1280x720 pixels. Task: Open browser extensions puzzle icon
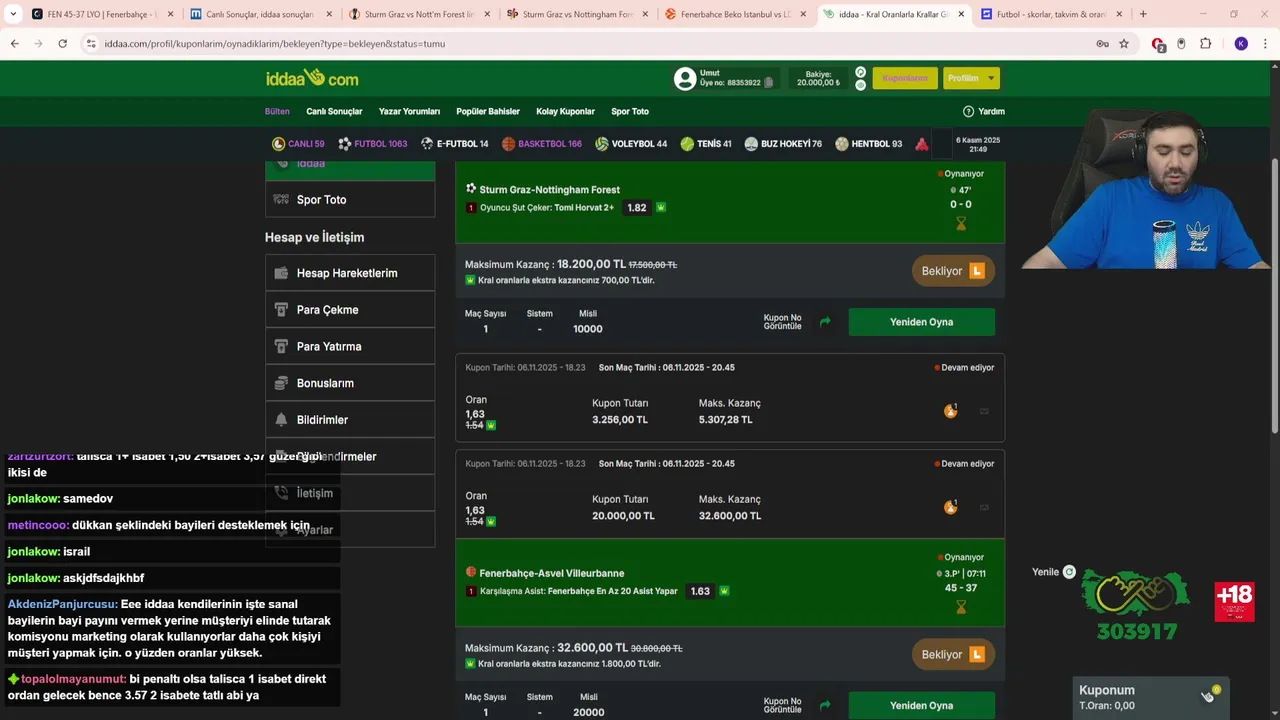tap(1205, 44)
